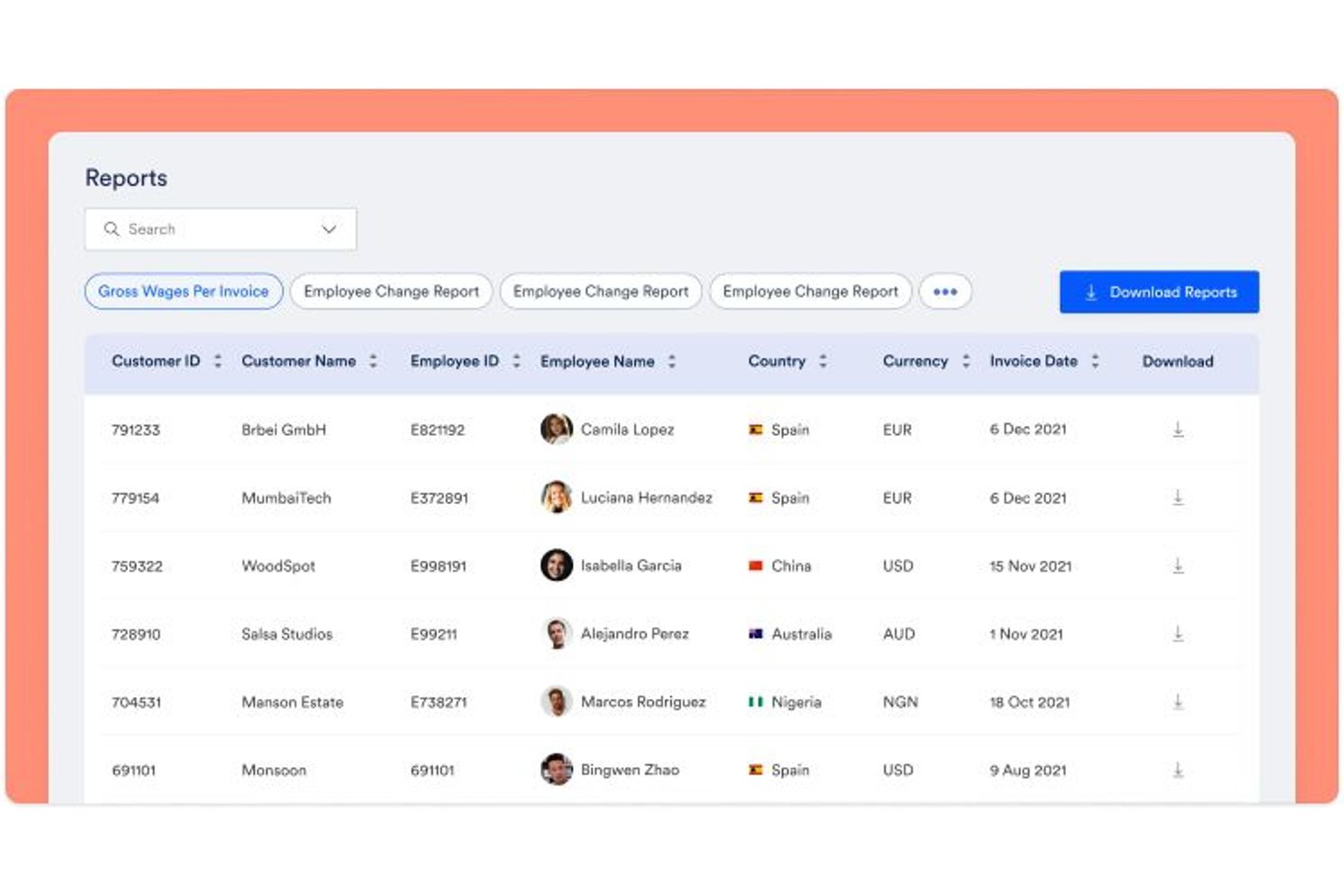1344x896 pixels.
Task: Click invoice date 18 Oct 2021
Action: pos(1030,702)
